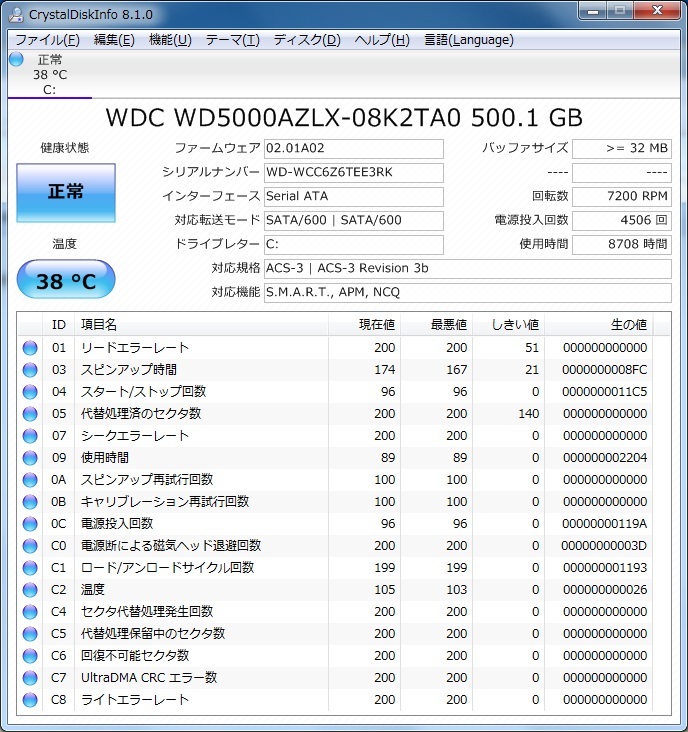Screen dimensions: 688x732
Task: Click the 健康状態 label
Action: 64,148
